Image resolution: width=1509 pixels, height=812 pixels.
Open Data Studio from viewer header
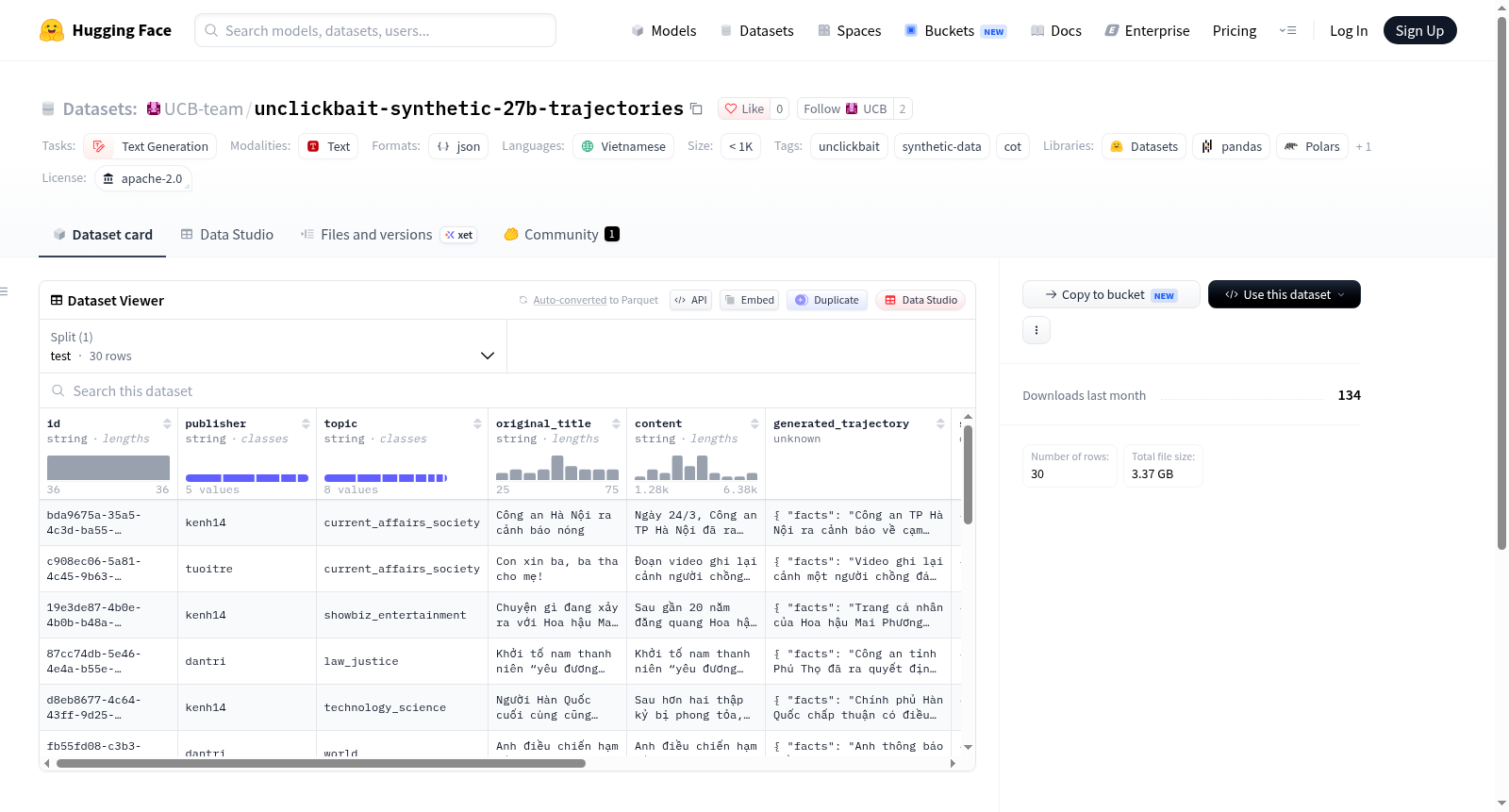920,300
